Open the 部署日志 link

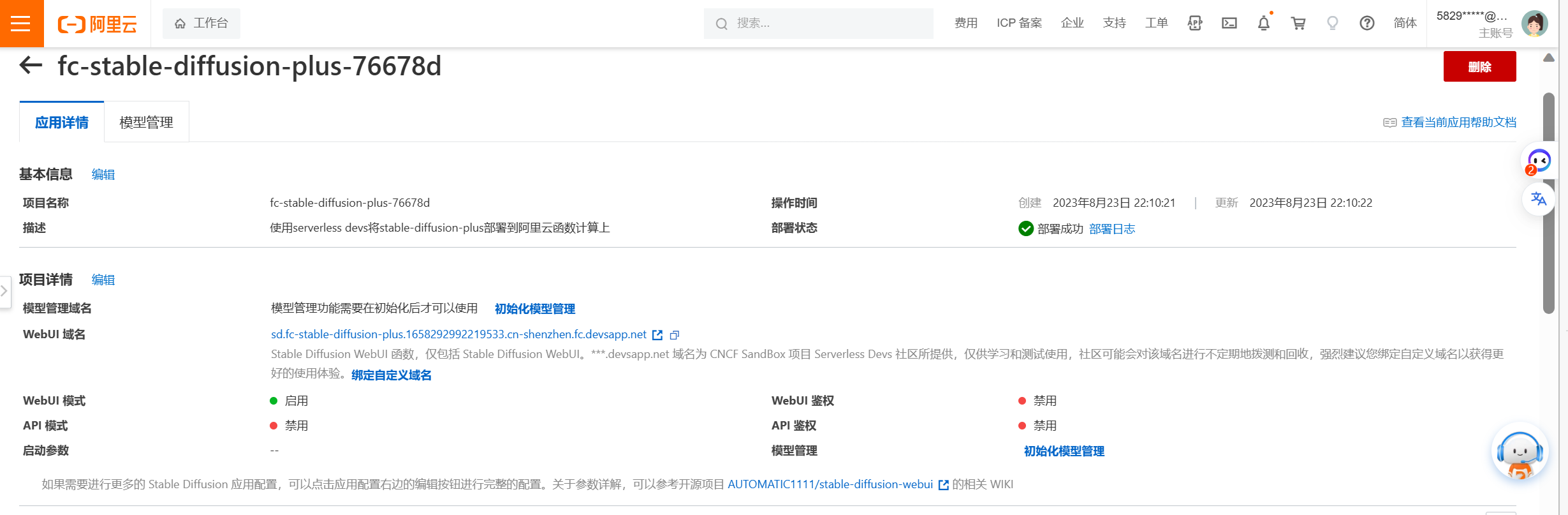pyautogui.click(x=1112, y=228)
